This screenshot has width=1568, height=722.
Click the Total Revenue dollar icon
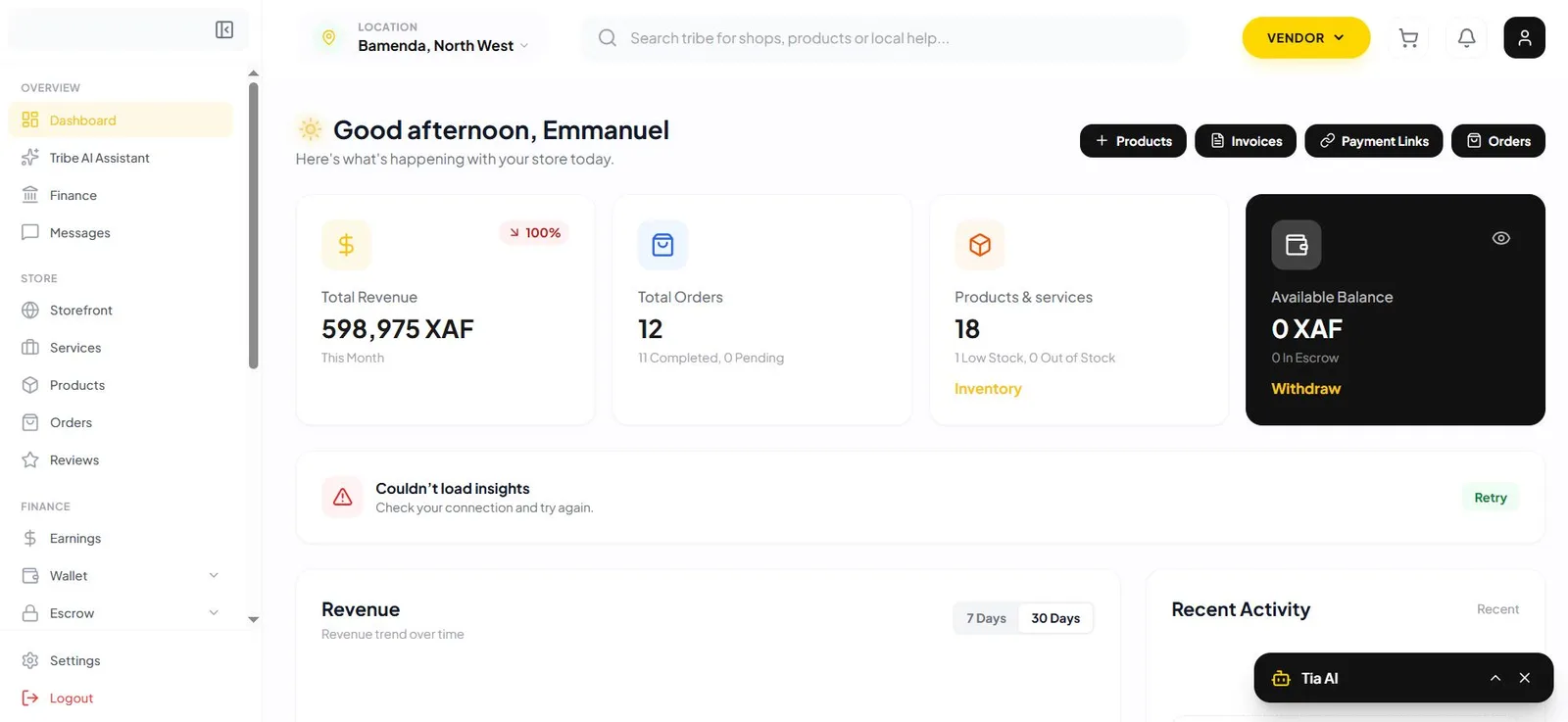pos(346,245)
